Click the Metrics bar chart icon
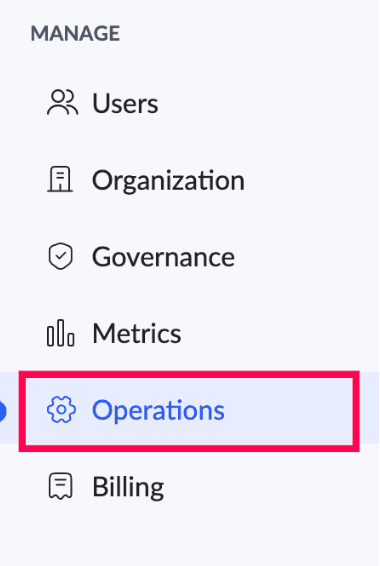This screenshot has width=380, height=566. pyautogui.click(x=61, y=333)
